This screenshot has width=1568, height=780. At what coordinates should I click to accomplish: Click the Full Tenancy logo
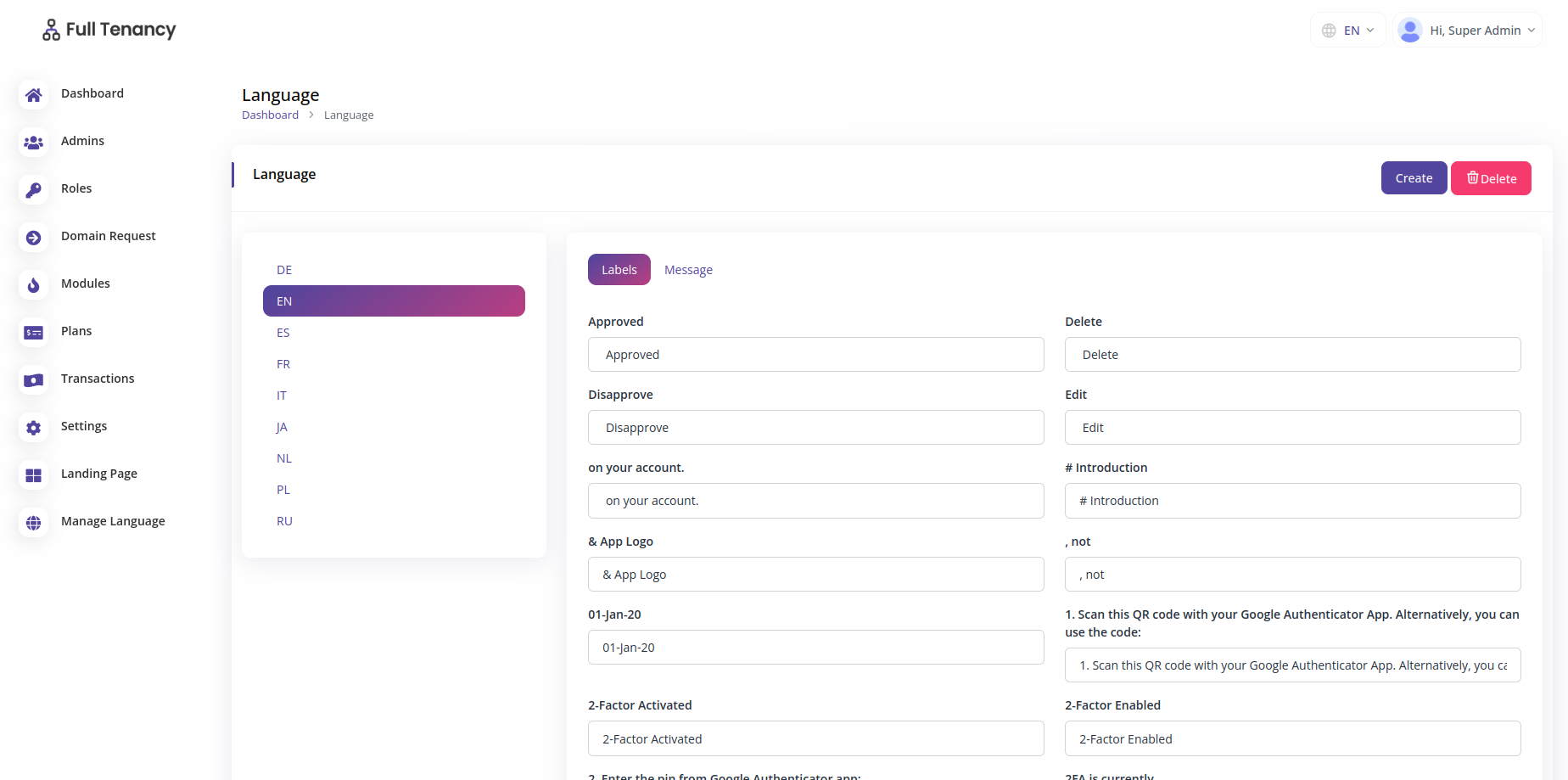click(108, 29)
